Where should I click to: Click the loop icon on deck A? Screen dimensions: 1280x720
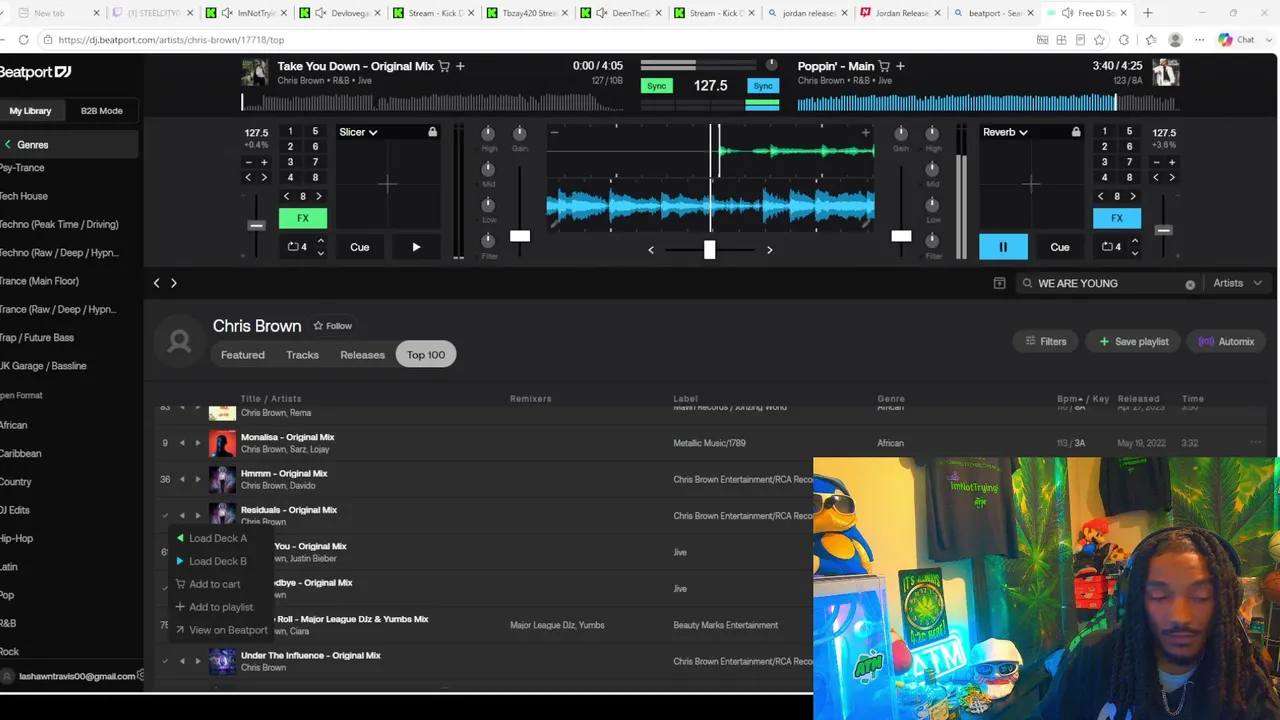(294, 247)
